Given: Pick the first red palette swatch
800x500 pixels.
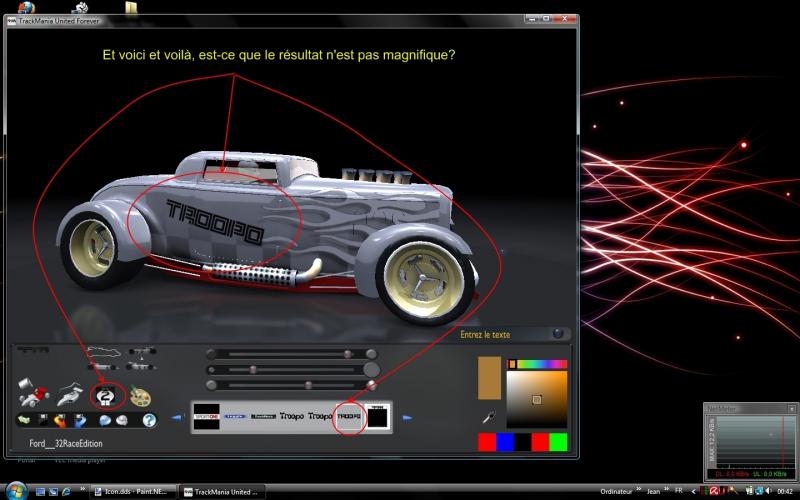Looking at the screenshot, I should (x=487, y=442).
